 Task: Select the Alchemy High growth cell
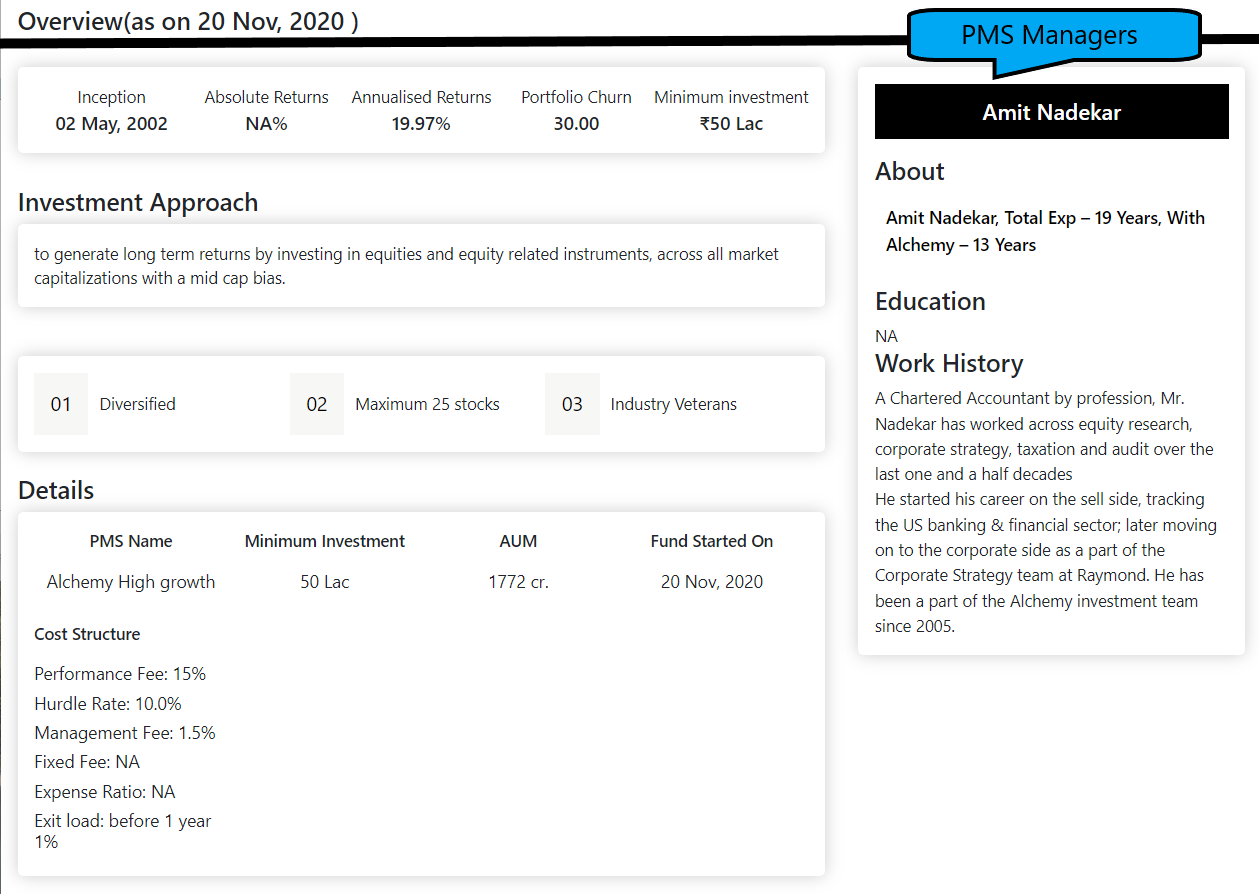click(131, 582)
